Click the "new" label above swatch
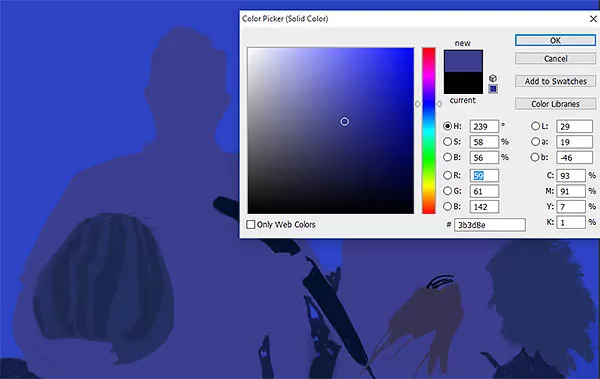This screenshot has width=600, height=379. click(463, 43)
